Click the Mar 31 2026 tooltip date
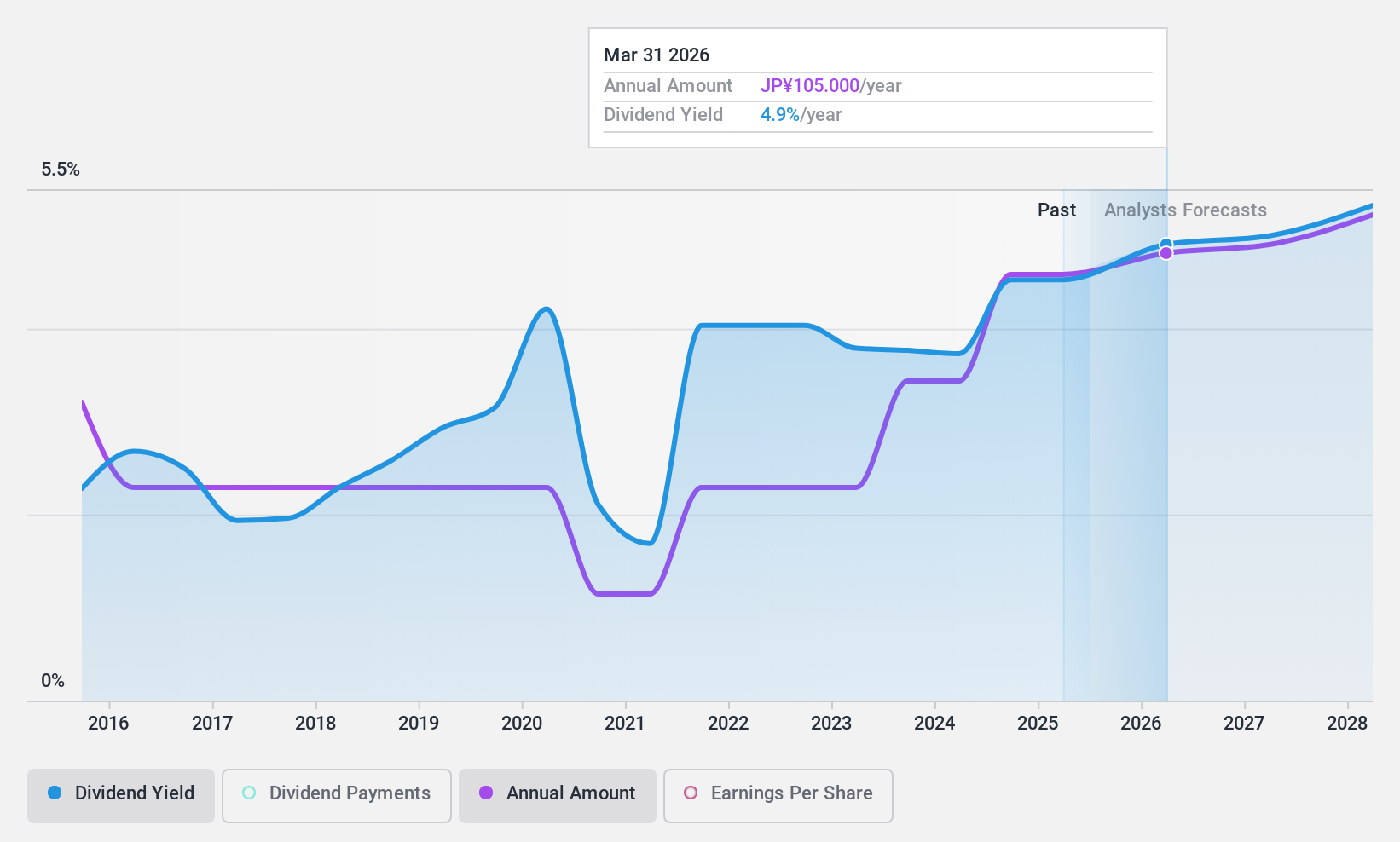Screen dimensions: 1400x842 657,55
